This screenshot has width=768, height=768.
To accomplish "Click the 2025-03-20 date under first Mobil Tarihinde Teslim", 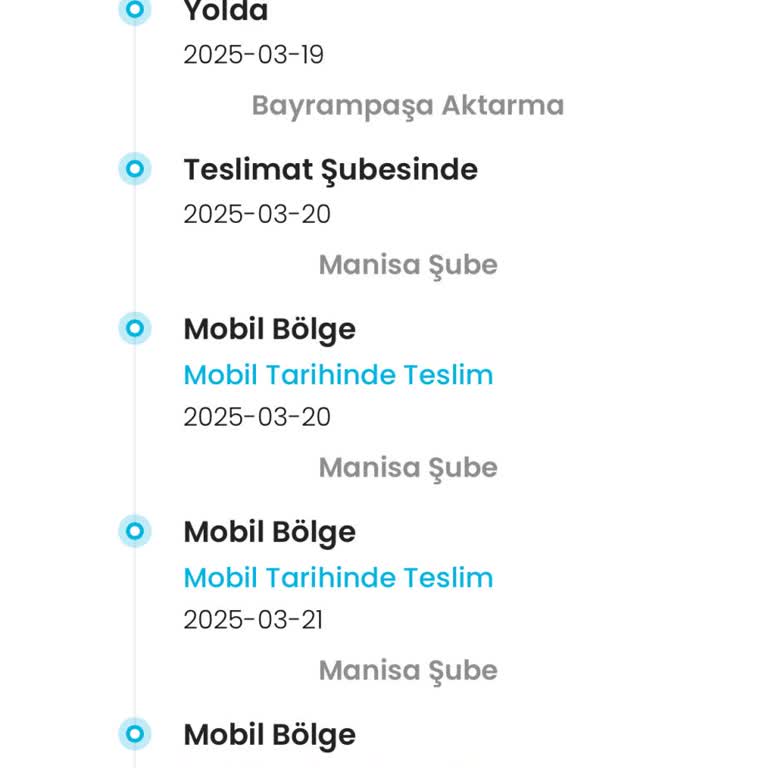I will (x=256, y=417).
